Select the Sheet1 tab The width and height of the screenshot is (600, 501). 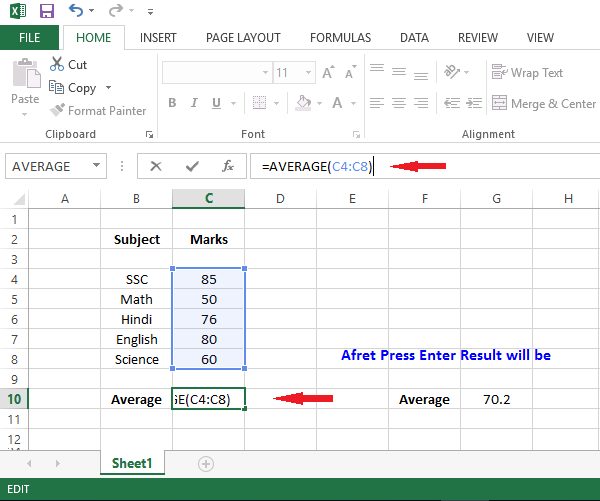[x=132, y=463]
